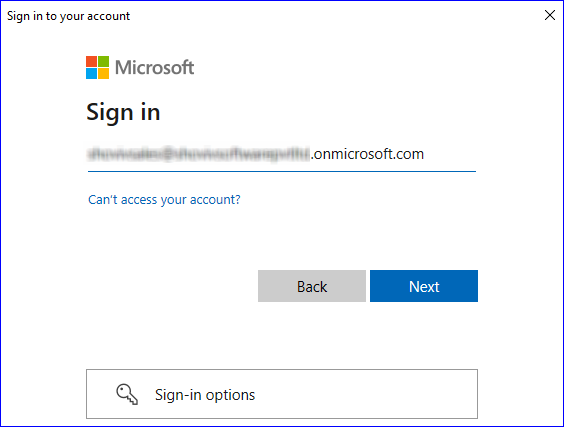Screen dimensions: 564x427
Task: Open the Can't access your account? link
Action: pos(164,199)
